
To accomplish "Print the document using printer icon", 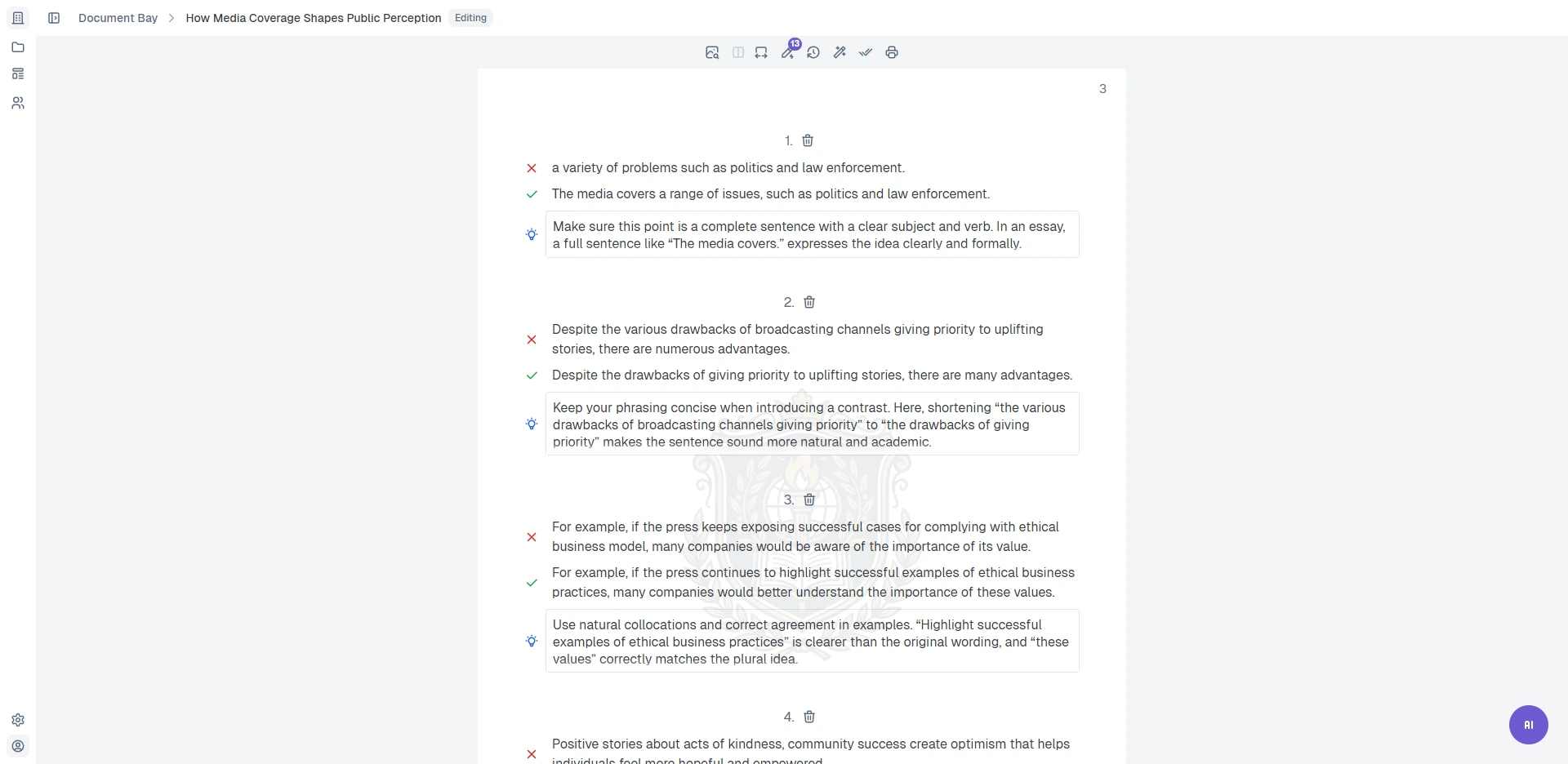I will 892,52.
